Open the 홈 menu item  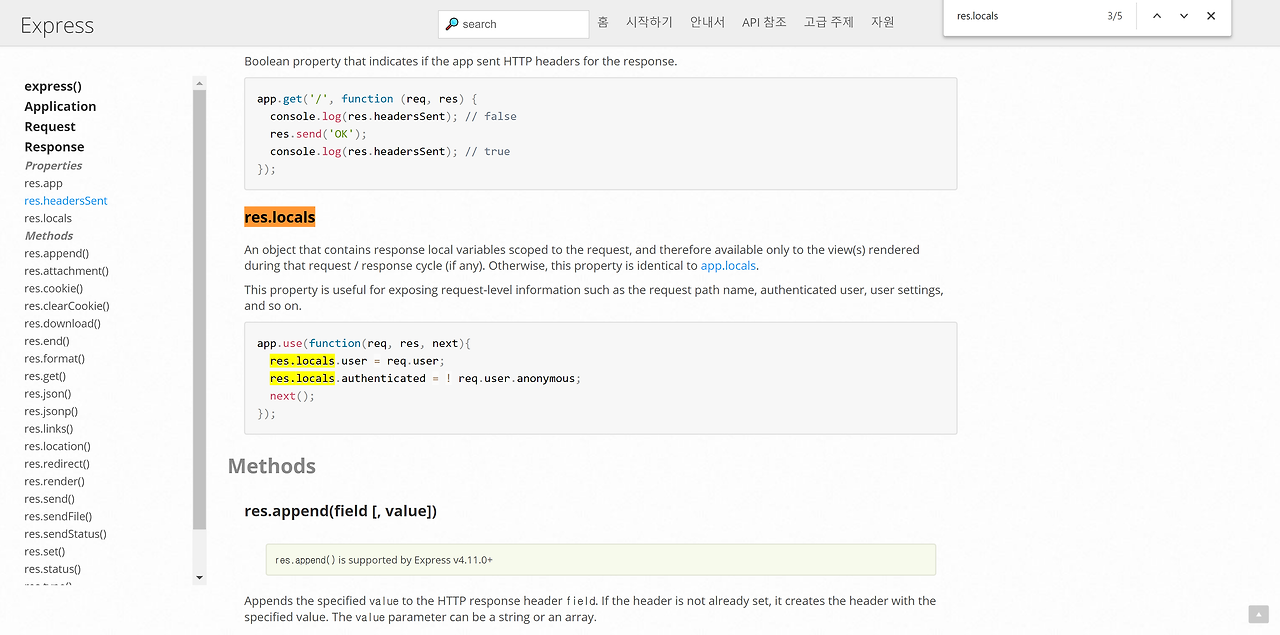pos(603,22)
